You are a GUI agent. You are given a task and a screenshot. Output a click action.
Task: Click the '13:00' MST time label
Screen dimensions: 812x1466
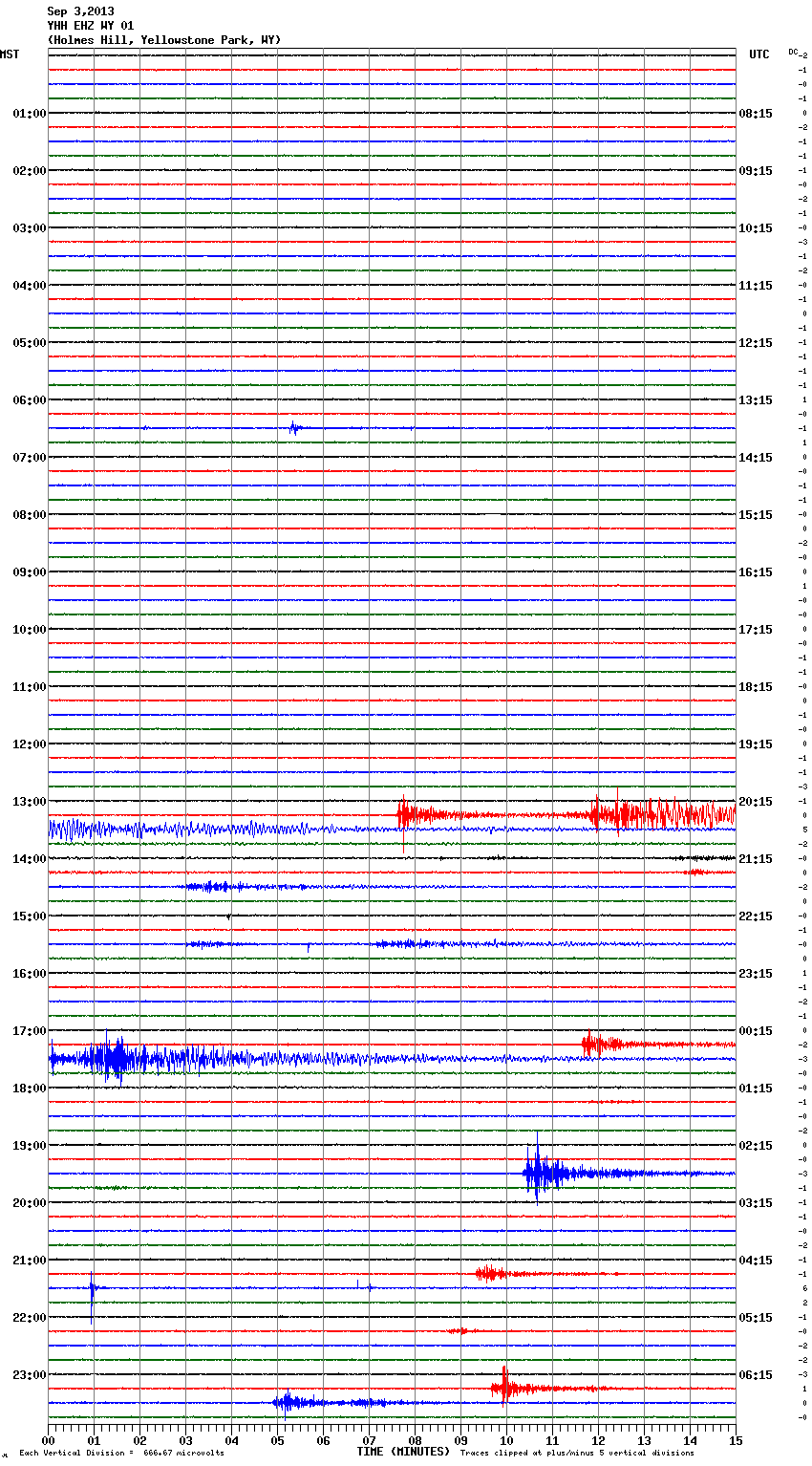pos(30,802)
